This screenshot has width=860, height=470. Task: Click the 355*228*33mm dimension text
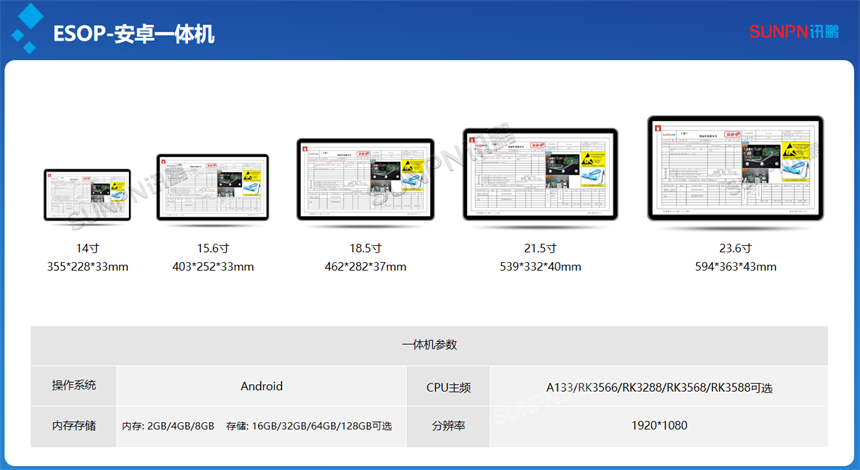point(87,267)
